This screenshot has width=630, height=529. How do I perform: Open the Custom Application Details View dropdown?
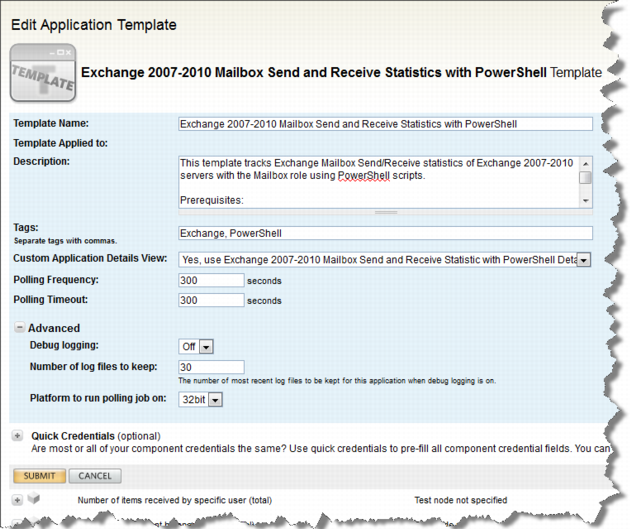pos(584,260)
